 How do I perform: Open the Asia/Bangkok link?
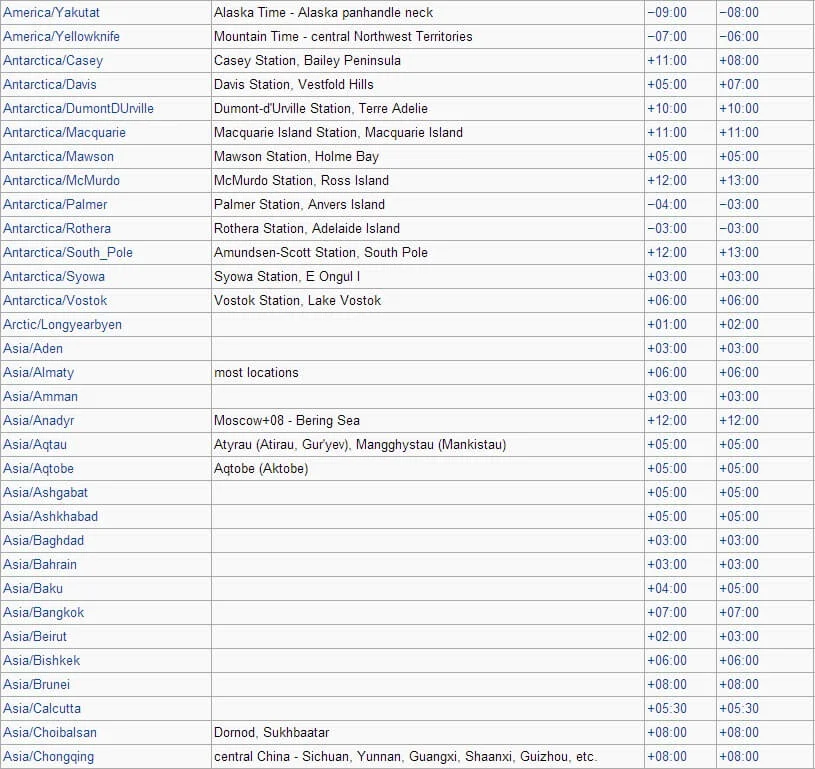[x=43, y=613]
